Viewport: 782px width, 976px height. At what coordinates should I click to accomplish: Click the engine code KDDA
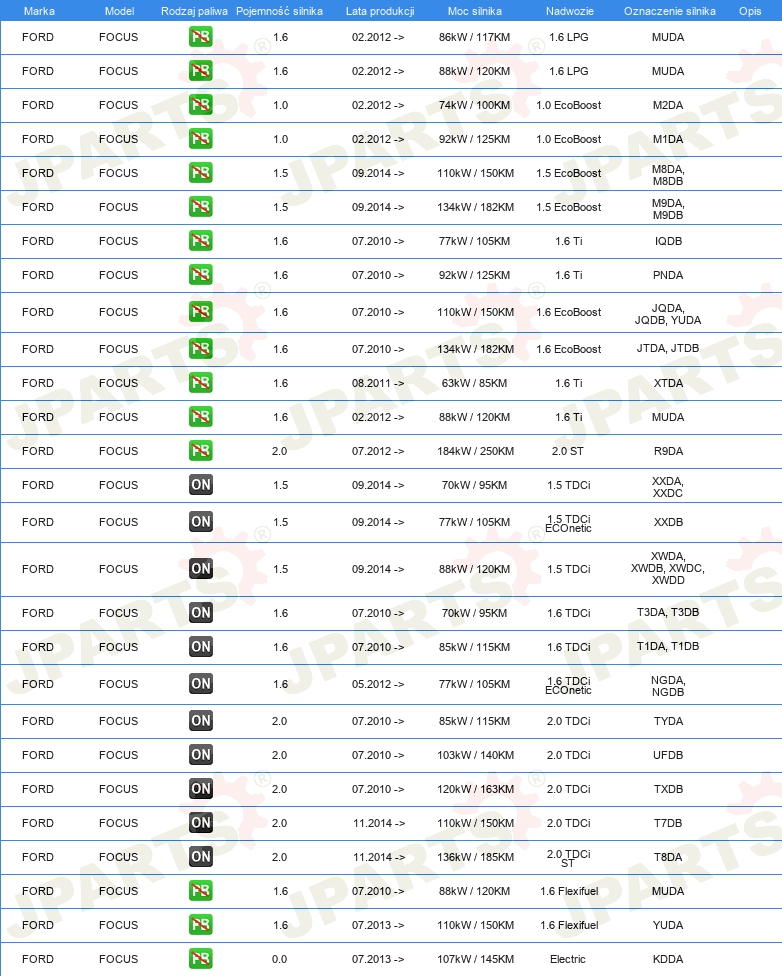tap(668, 959)
